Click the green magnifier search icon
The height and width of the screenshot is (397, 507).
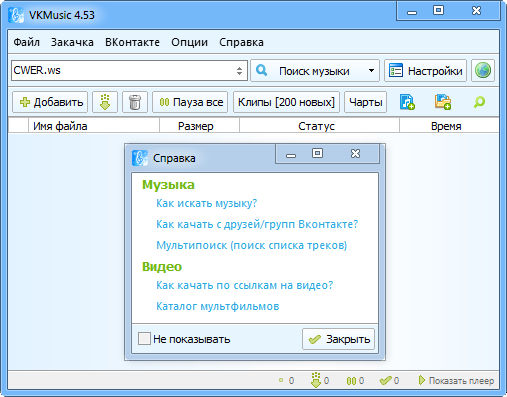coord(479,102)
